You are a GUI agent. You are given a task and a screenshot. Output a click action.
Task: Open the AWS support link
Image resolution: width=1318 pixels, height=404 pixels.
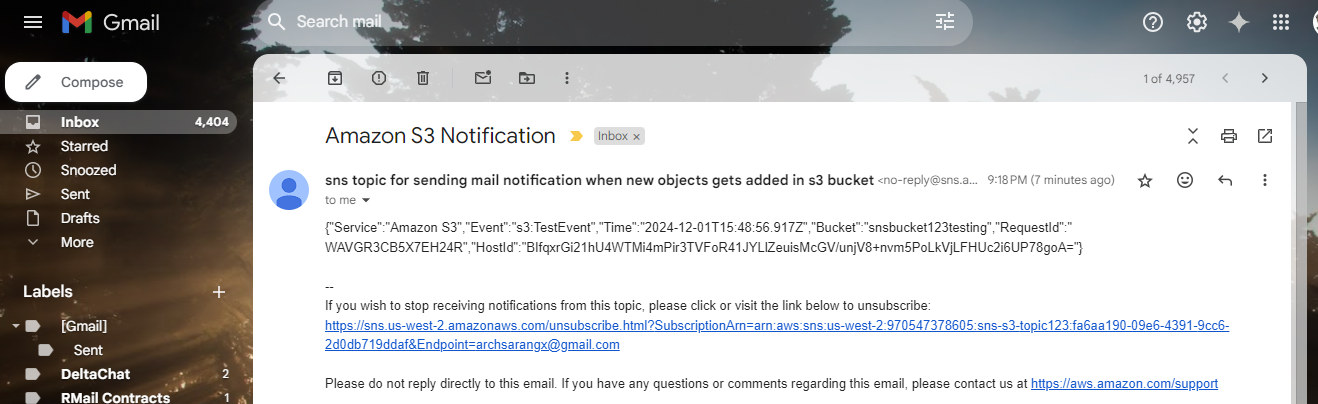pyautogui.click(x=1124, y=383)
